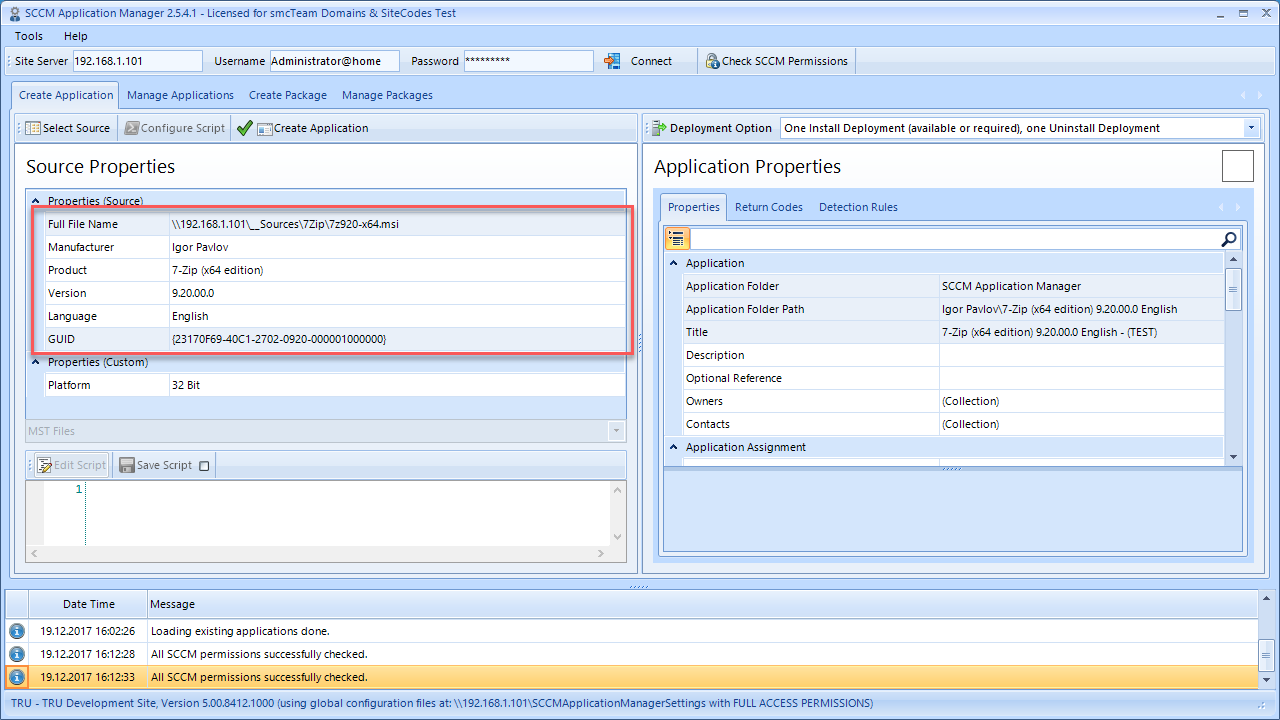The height and width of the screenshot is (720, 1280).
Task: Click the Site Server address field
Action: (138, 61)
